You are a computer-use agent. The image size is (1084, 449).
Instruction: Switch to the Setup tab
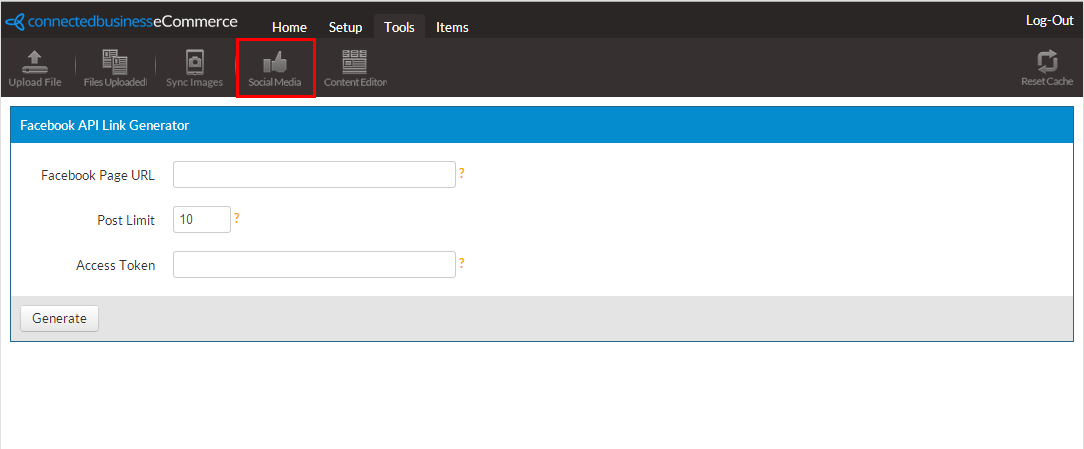click(345, 28)
